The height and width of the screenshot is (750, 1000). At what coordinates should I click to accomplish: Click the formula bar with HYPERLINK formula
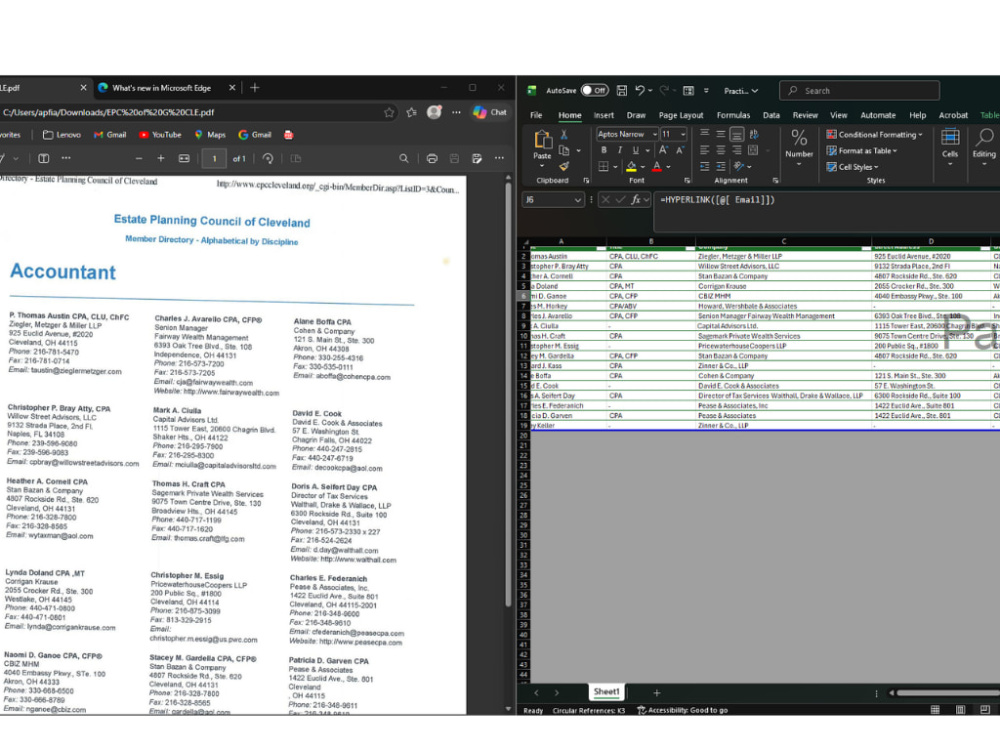pyautogui.click(x=827, y=210)
